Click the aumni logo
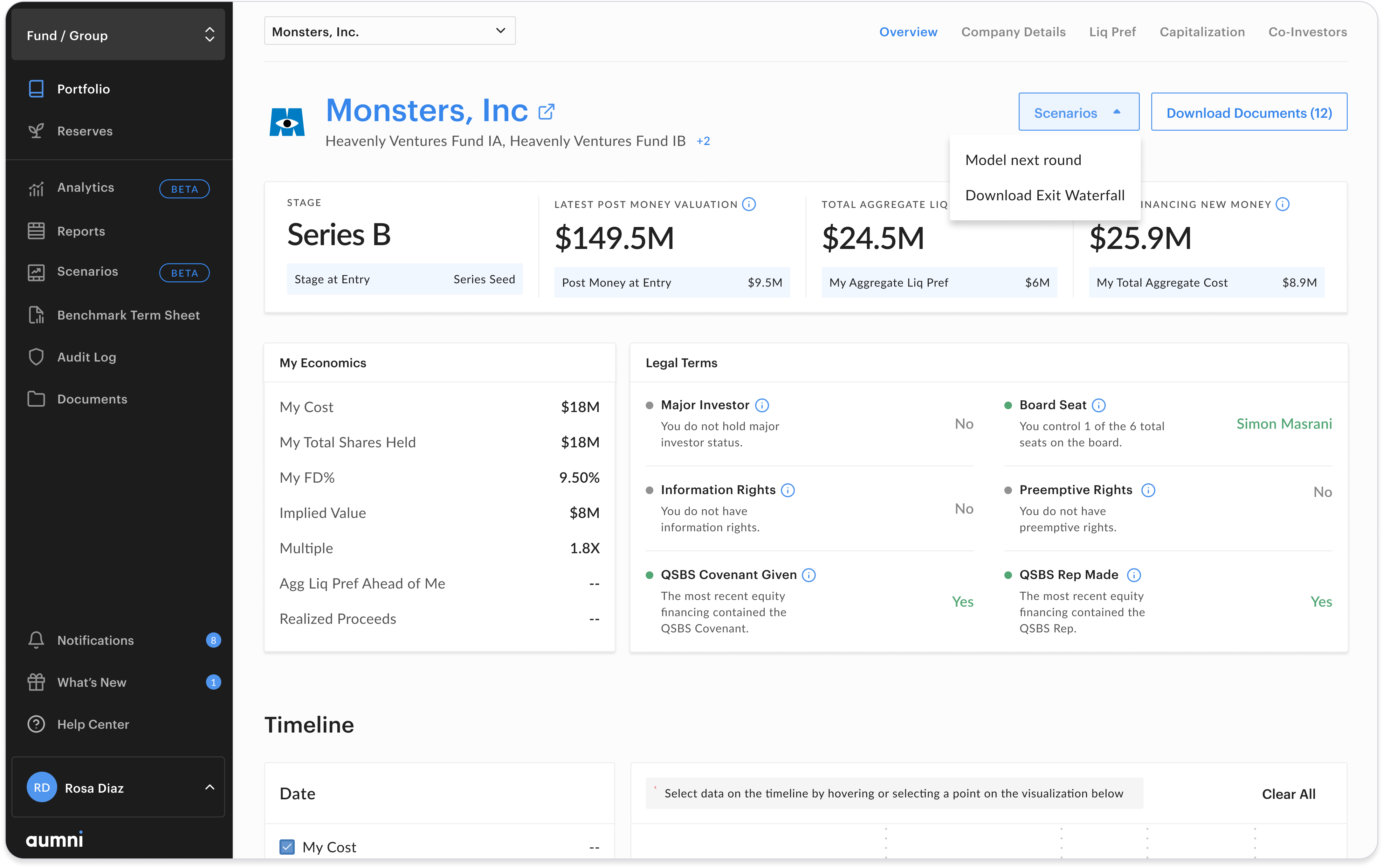The image size is (1383, 868). click(54, 839)
